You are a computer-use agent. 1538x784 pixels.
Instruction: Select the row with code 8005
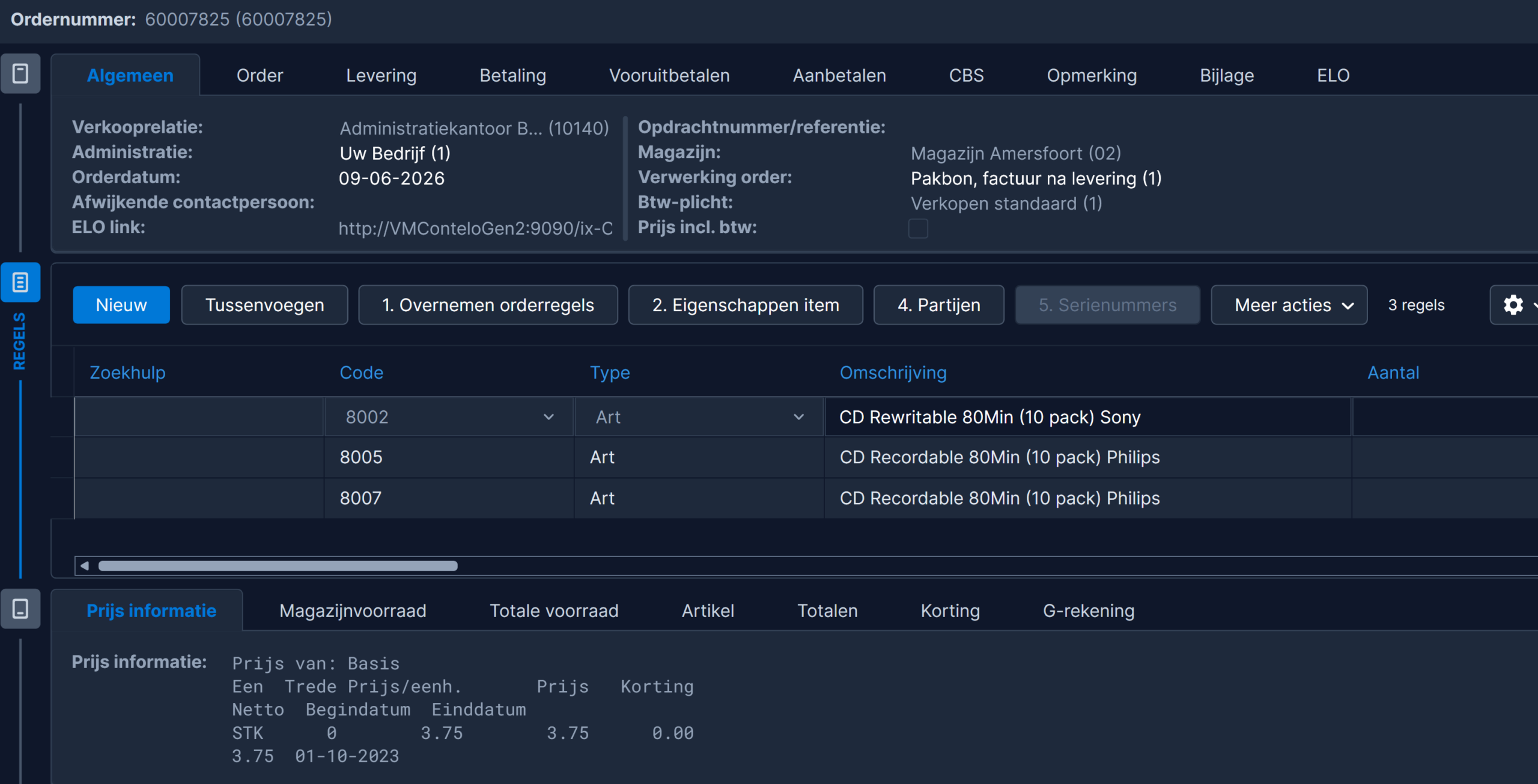tap(805, 457)
